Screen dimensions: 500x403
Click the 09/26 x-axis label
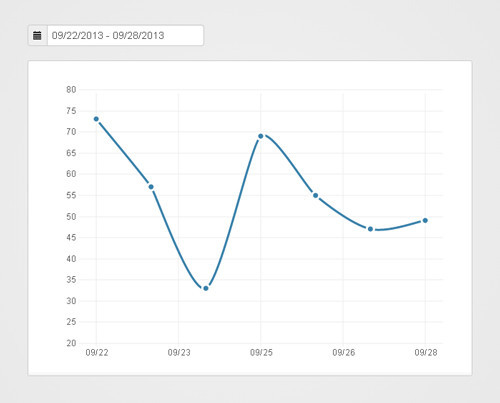[344, 353]
